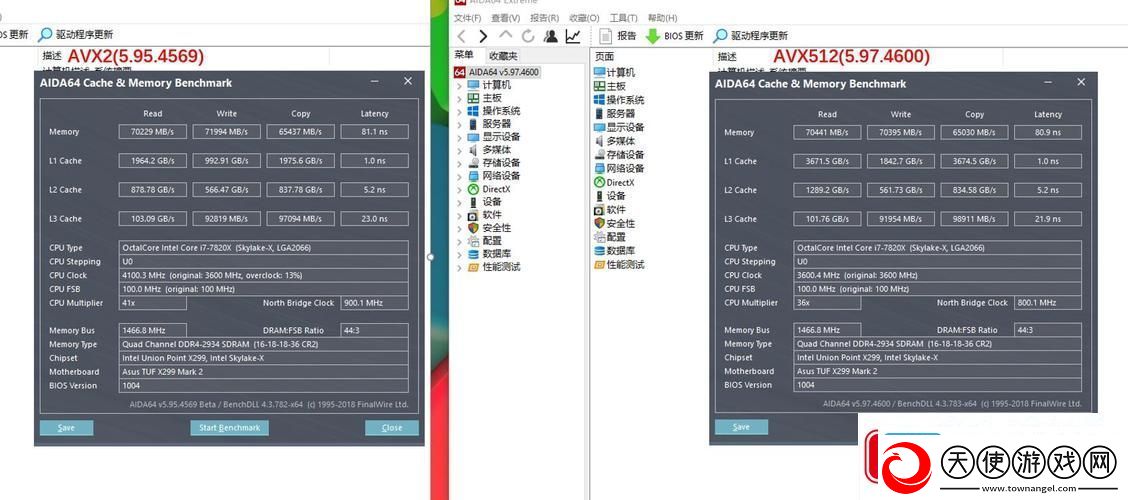Viewport: 1128px width, 500px height.
Task: Open 报告 from the toolbar
Action: pos(618,36)
